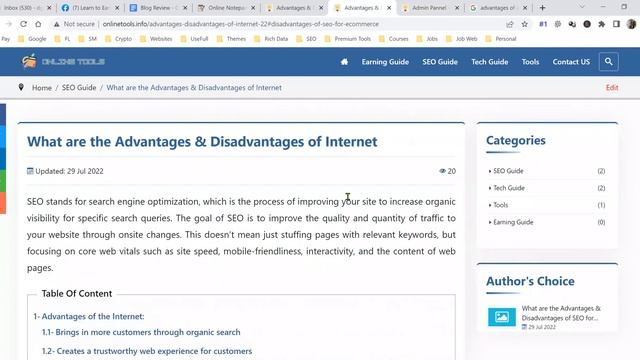
Task: Click the forward navigation arrow
Action: [x=9, y=24]
